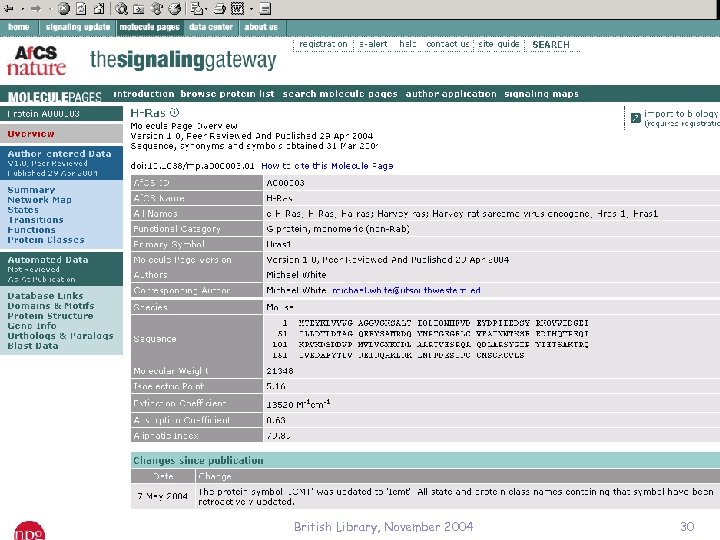
Task: Click the AfCS nature logo
Action: click(36, 60)
